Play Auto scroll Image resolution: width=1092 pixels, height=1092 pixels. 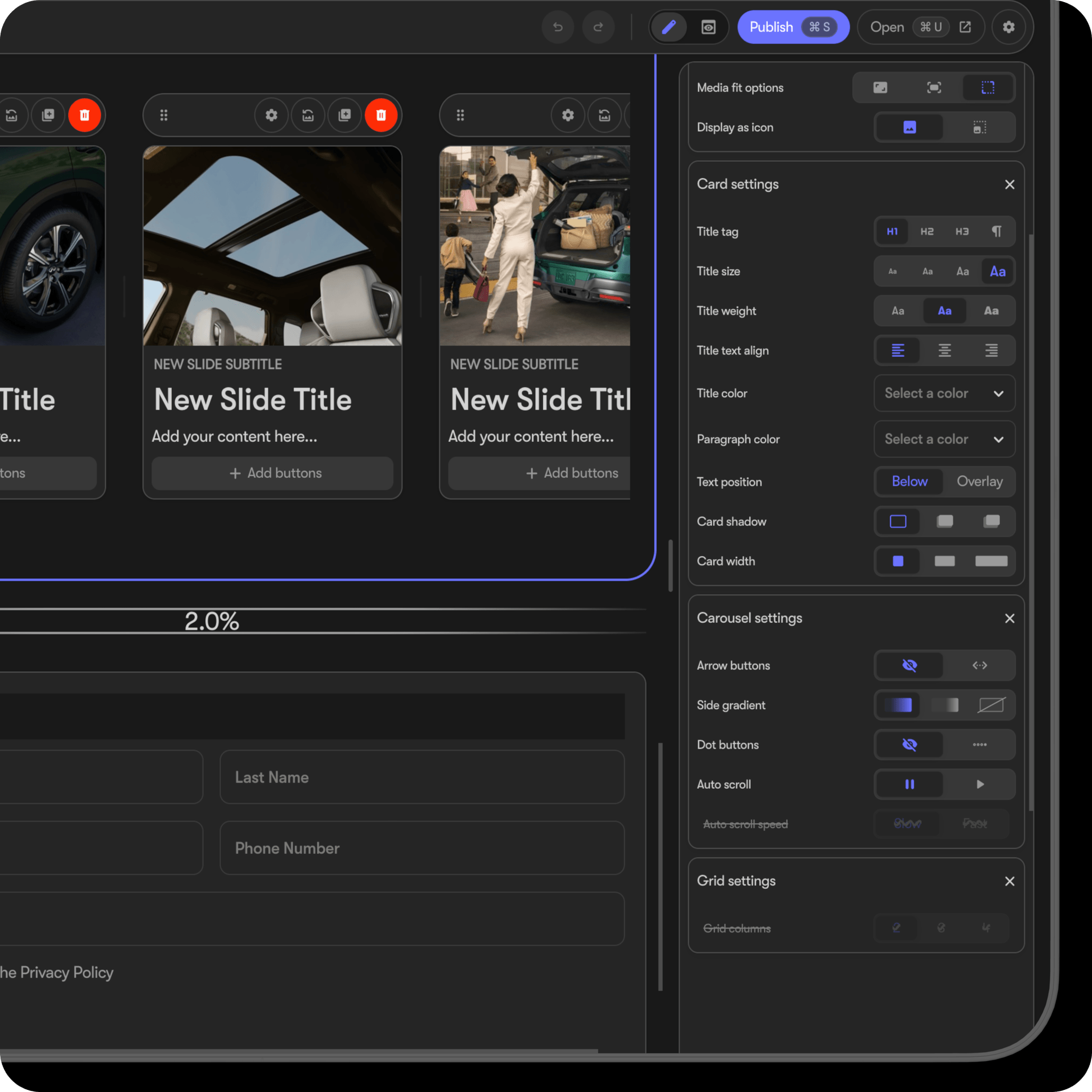point(979,784)
